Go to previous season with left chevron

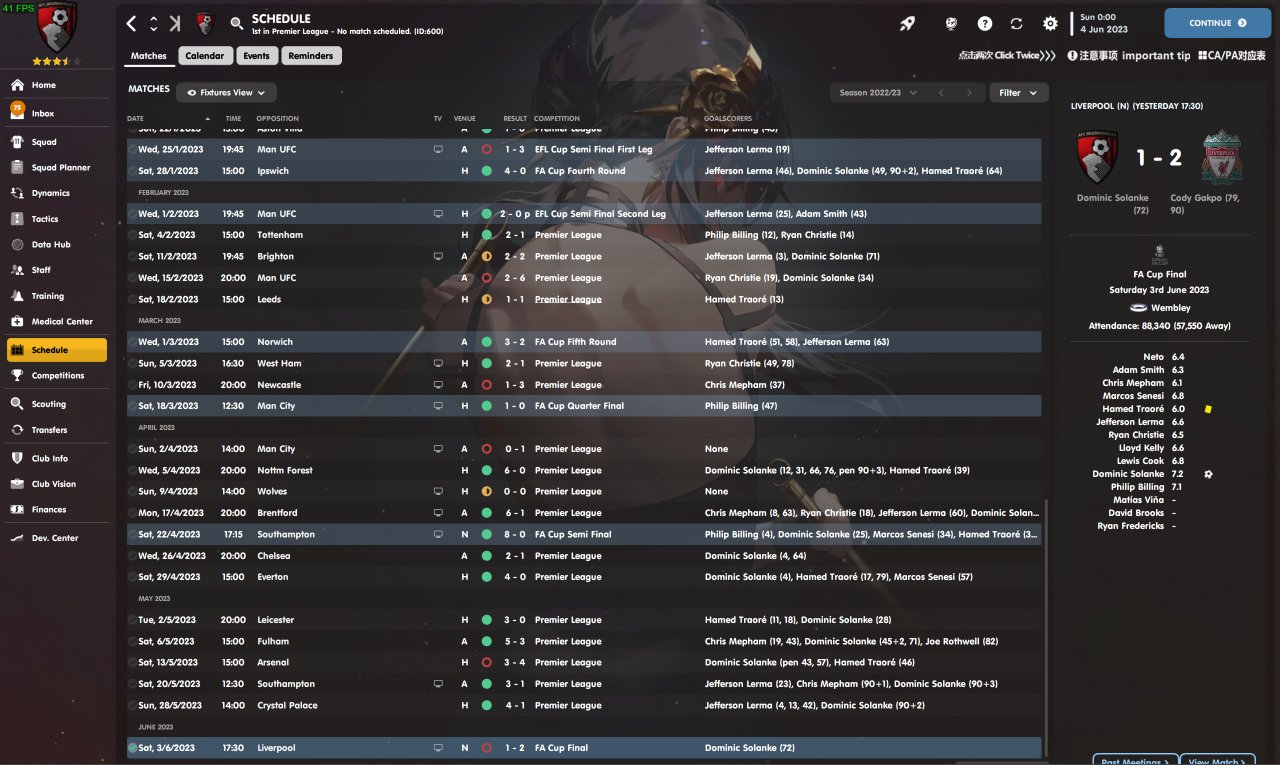940,93
